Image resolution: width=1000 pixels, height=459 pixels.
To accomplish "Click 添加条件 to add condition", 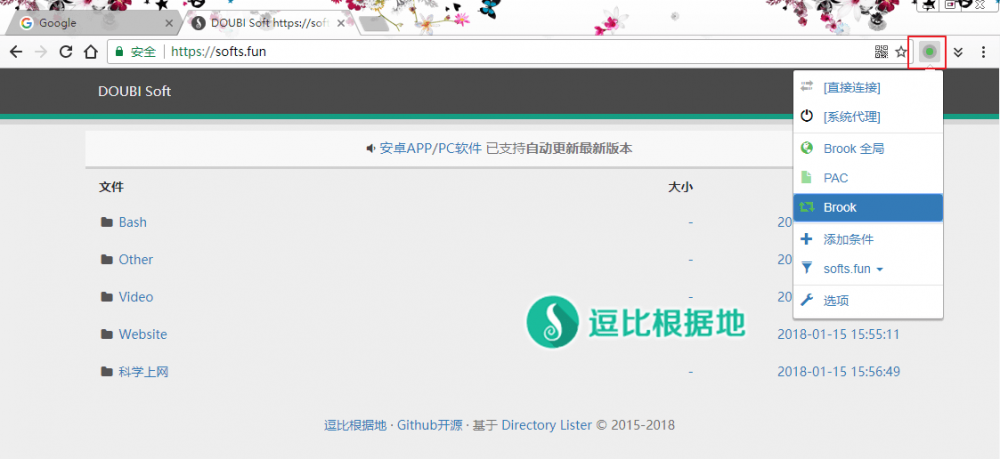I will tap(848, 240).
